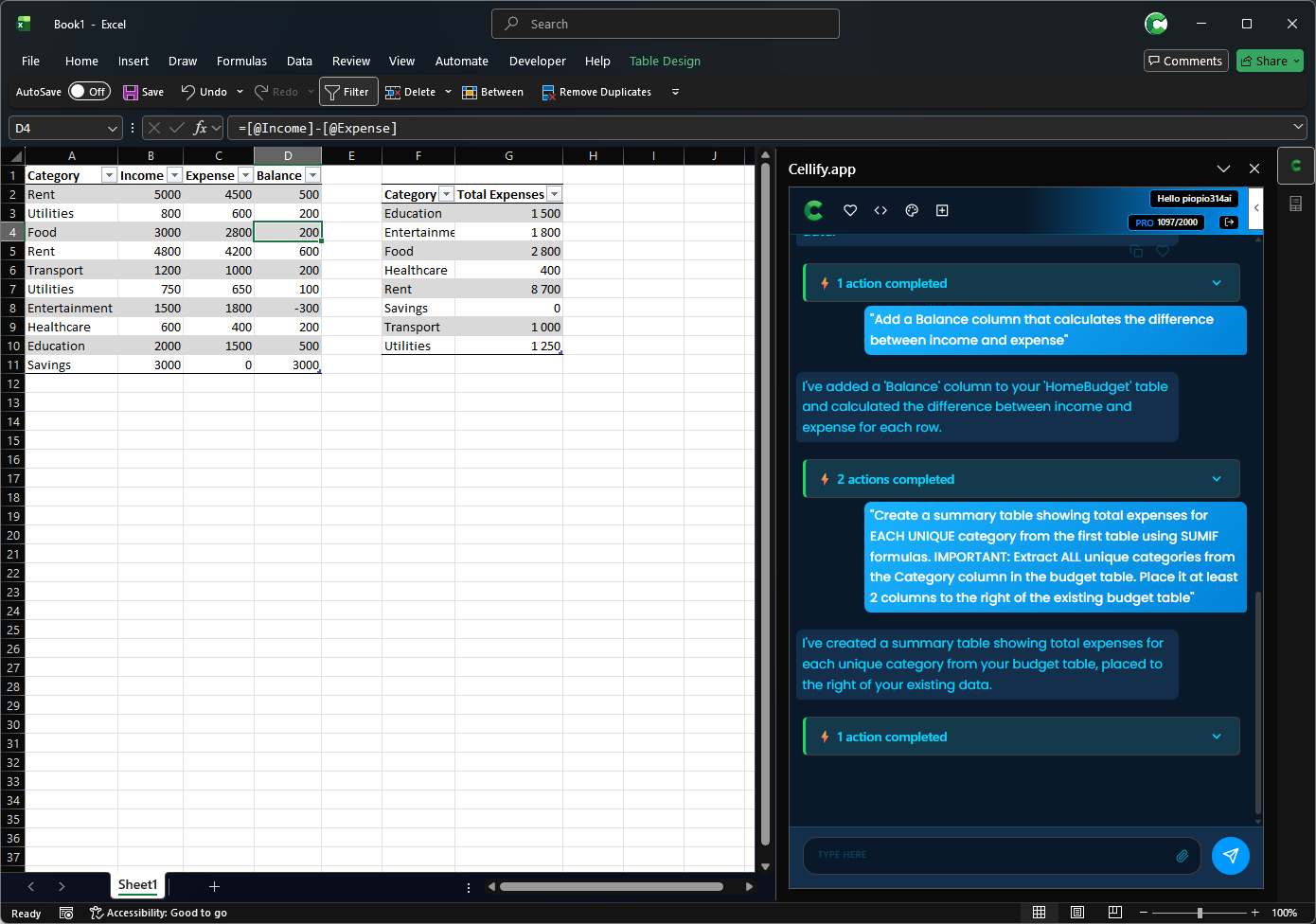This screenshot has height=924, width=1316.
Task: Log out using the exit arrow icon
Action: [x=1229, y=222]
